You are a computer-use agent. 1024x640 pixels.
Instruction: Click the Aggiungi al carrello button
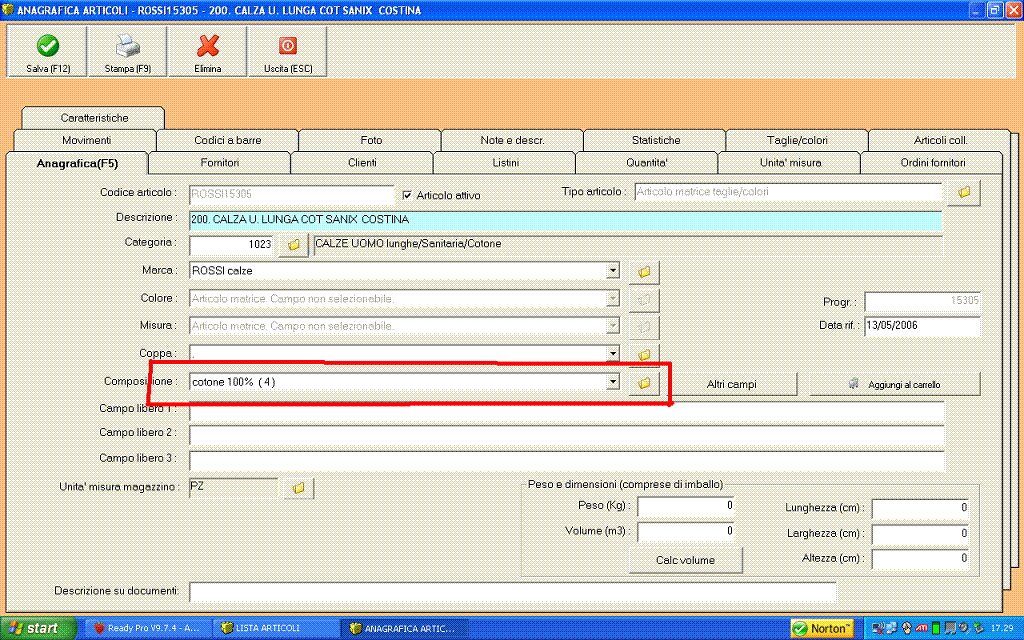(895, 385)
